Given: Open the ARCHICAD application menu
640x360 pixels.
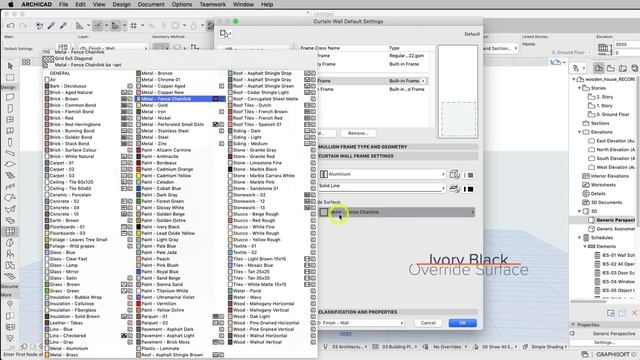Looking at the screenshot, I should click(36, 4).
